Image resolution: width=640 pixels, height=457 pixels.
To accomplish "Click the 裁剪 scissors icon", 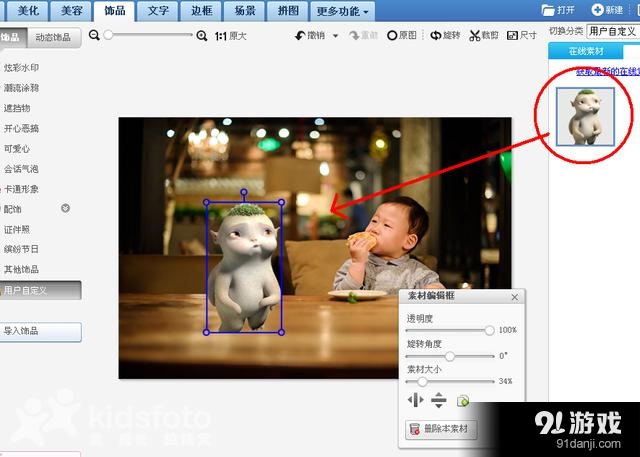I will pos(474,36).
